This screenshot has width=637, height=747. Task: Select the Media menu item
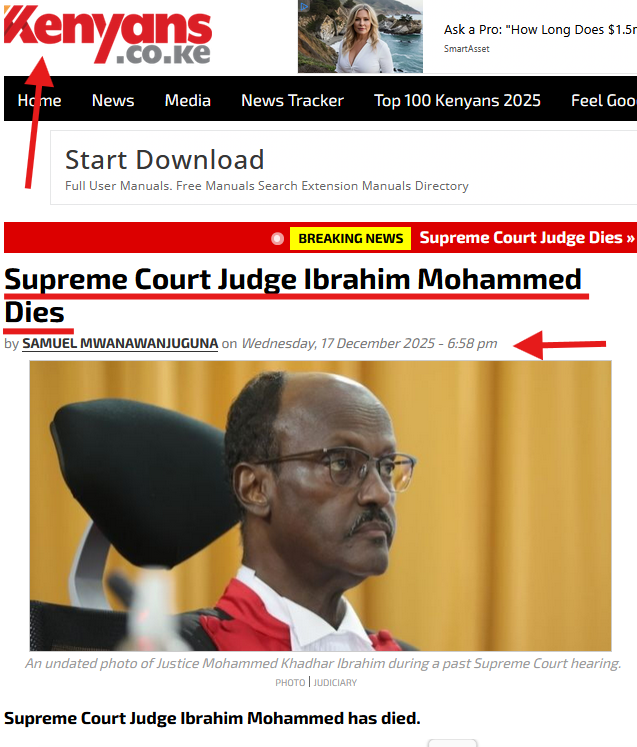[x=188, y=101]
